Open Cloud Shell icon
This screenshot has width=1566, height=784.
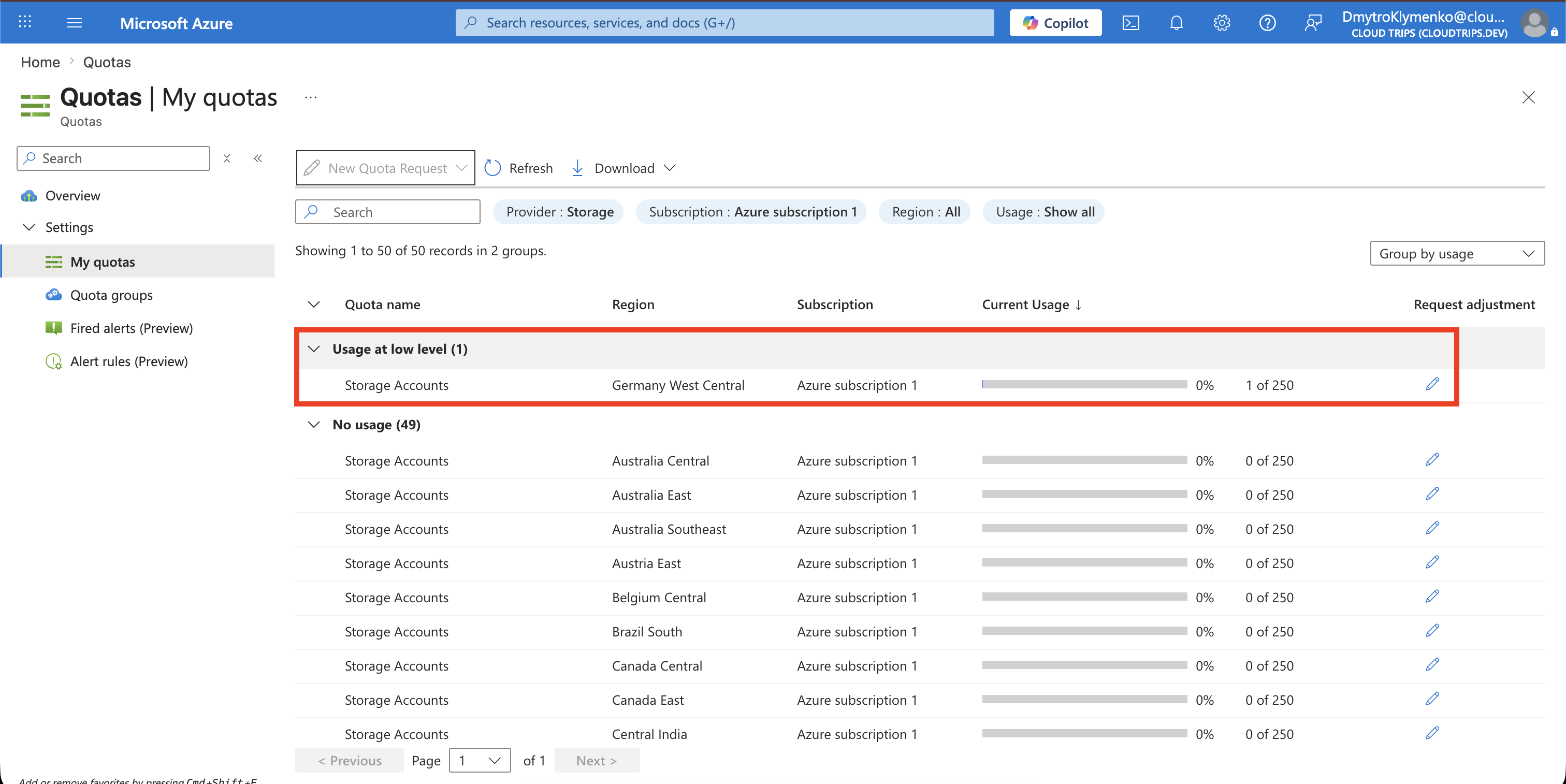[1130, 22]
